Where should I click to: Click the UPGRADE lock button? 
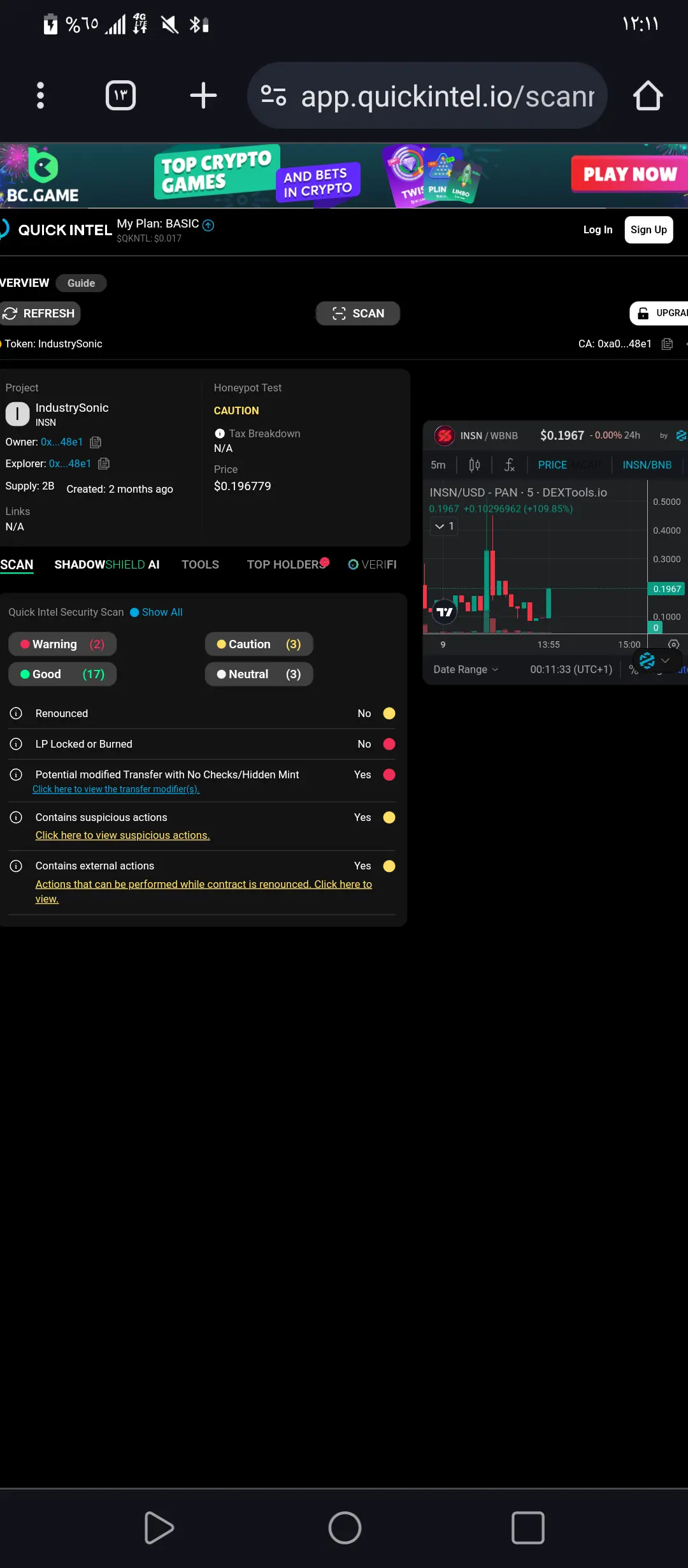point(659,313)
